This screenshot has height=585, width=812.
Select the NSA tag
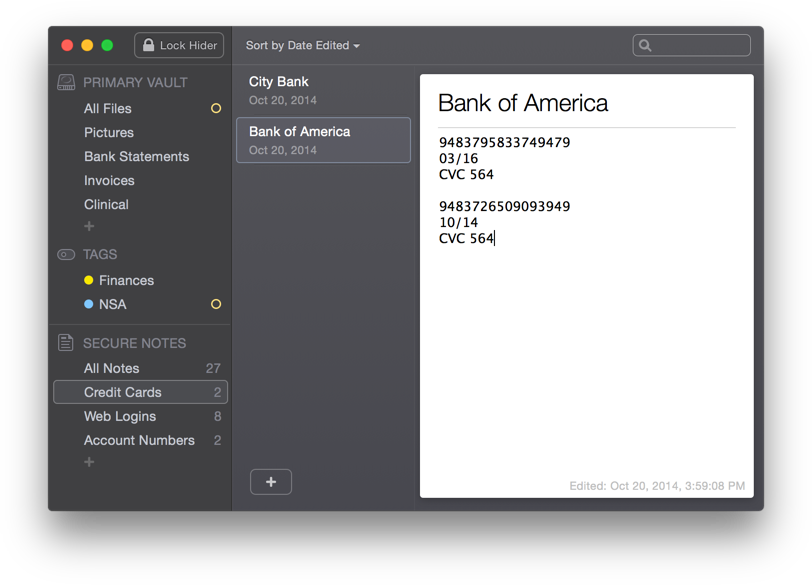112,304
